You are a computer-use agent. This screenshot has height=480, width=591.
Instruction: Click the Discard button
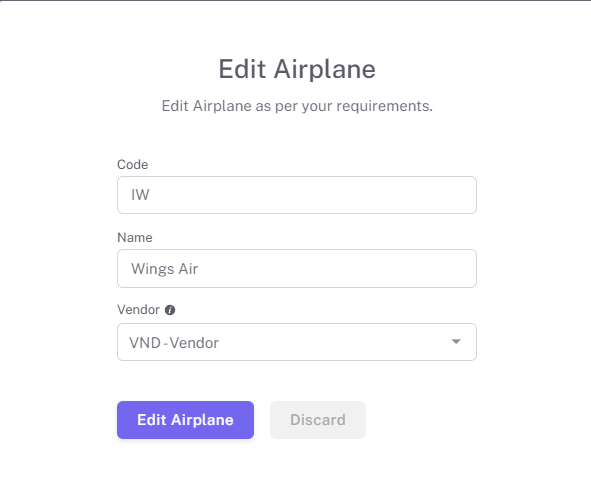tap(318, 420)
